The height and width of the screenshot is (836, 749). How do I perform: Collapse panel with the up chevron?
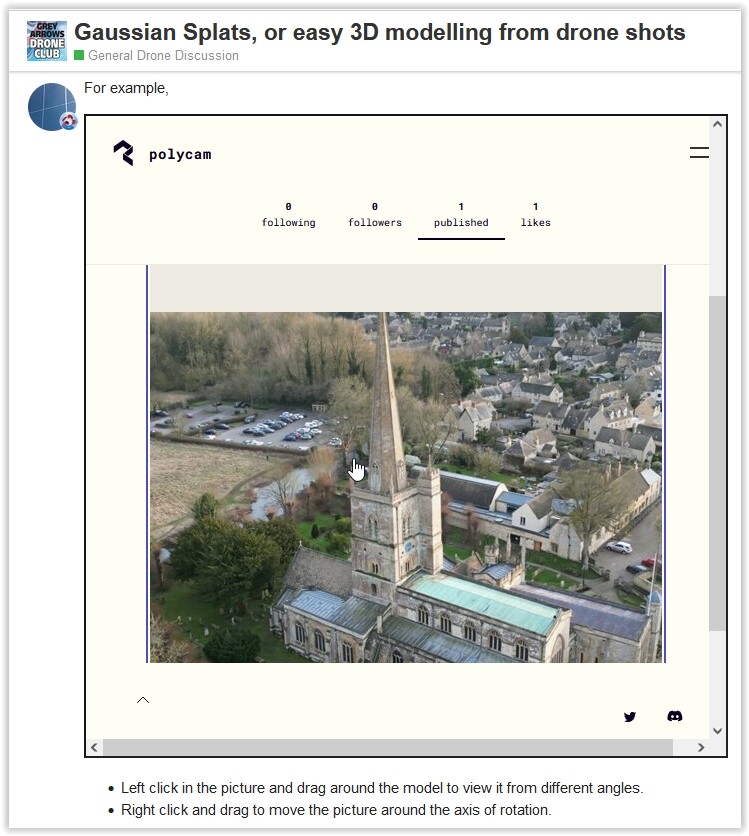point(143,700)
